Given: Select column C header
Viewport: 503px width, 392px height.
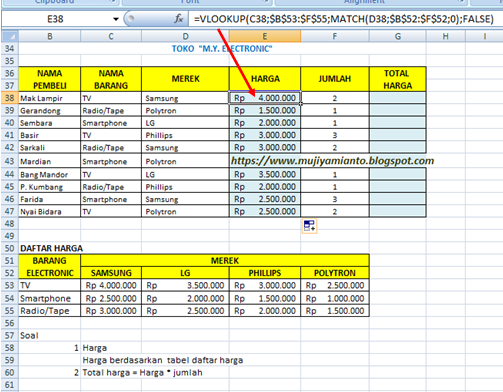Looking at the screenshot, I should tap(111, 36).
